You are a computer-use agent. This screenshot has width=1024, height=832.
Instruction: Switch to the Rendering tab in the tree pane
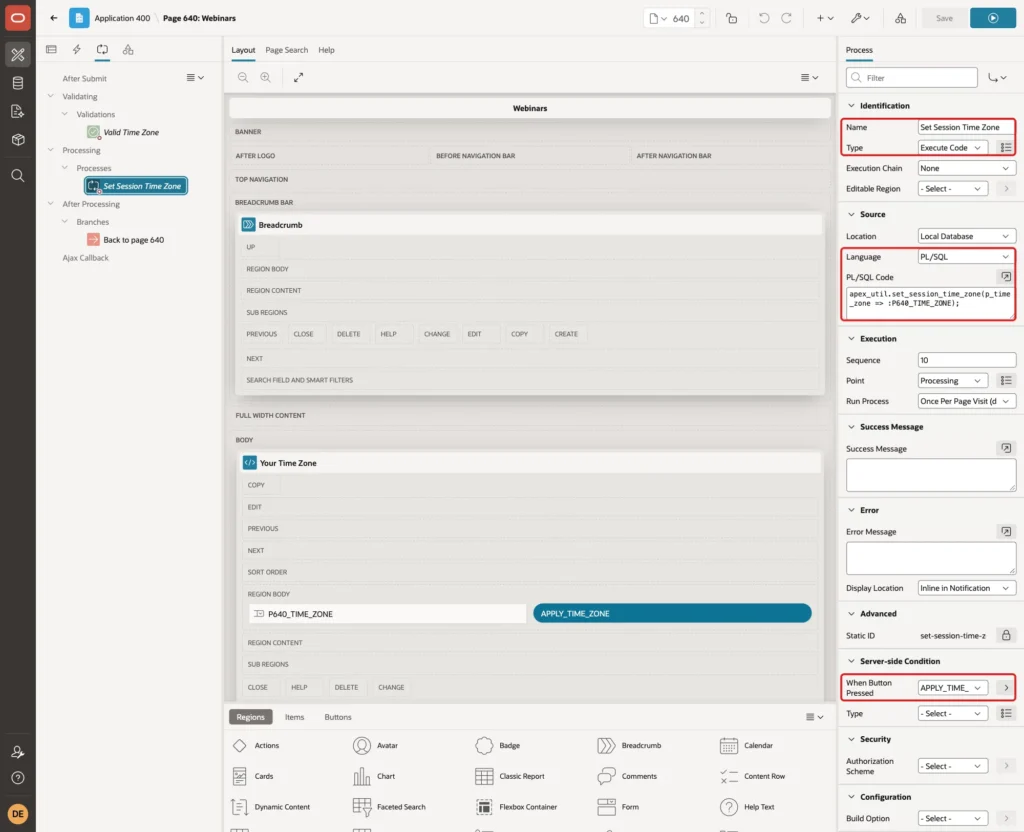[x=52, y=50]
